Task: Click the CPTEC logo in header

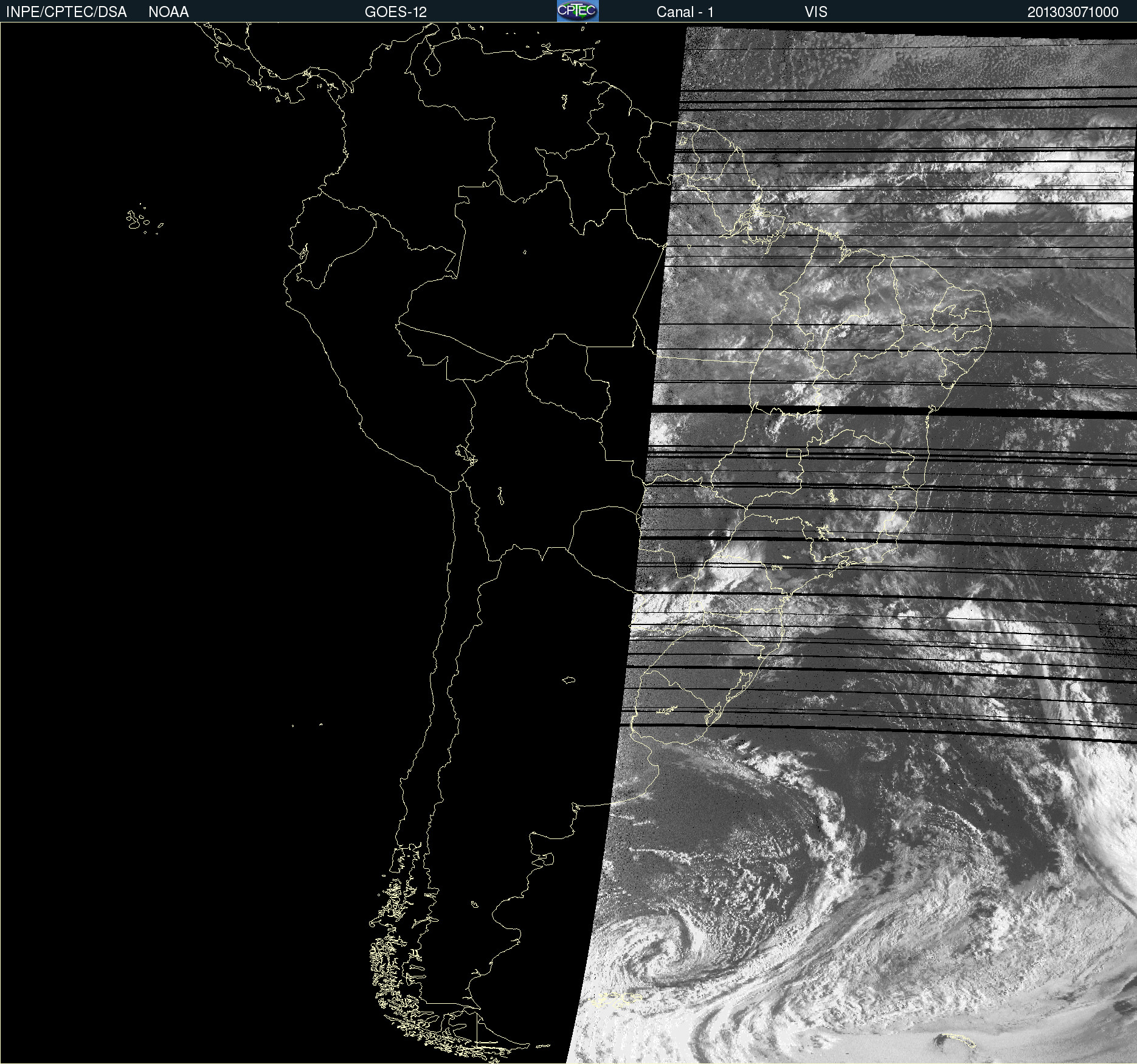Action: [x=578, y=11]
